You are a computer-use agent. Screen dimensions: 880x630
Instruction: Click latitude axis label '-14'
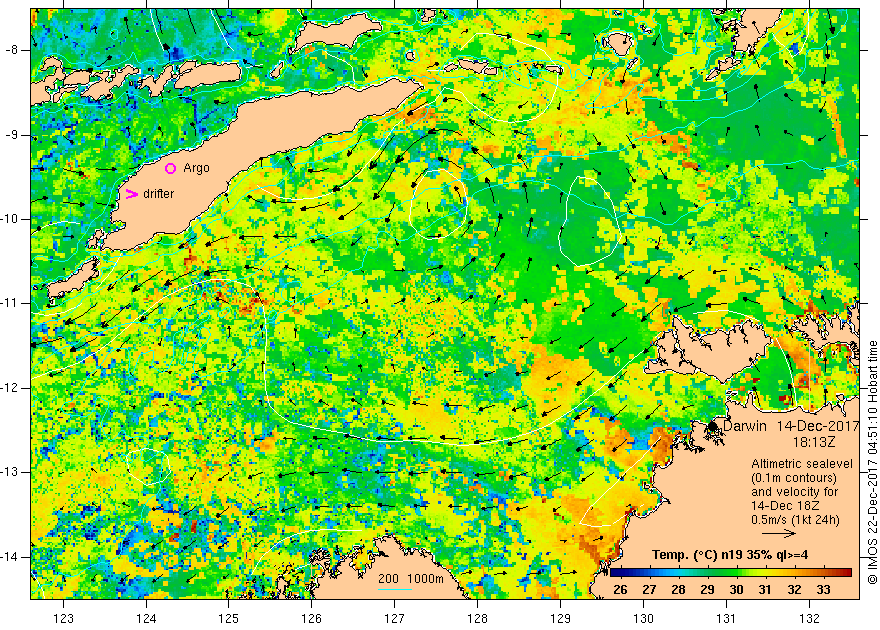[11, 557]
